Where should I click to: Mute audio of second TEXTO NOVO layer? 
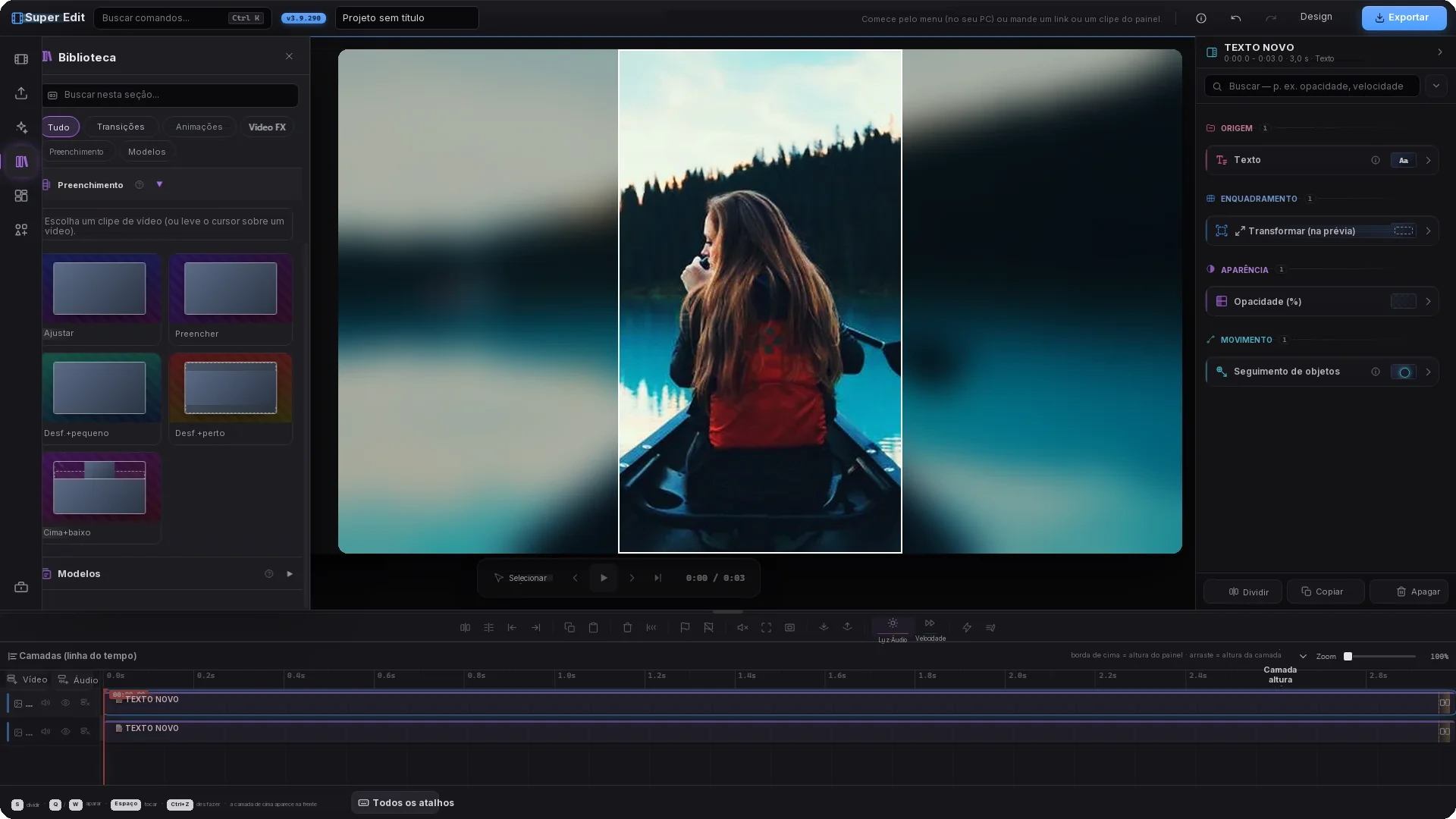[45, 732]
